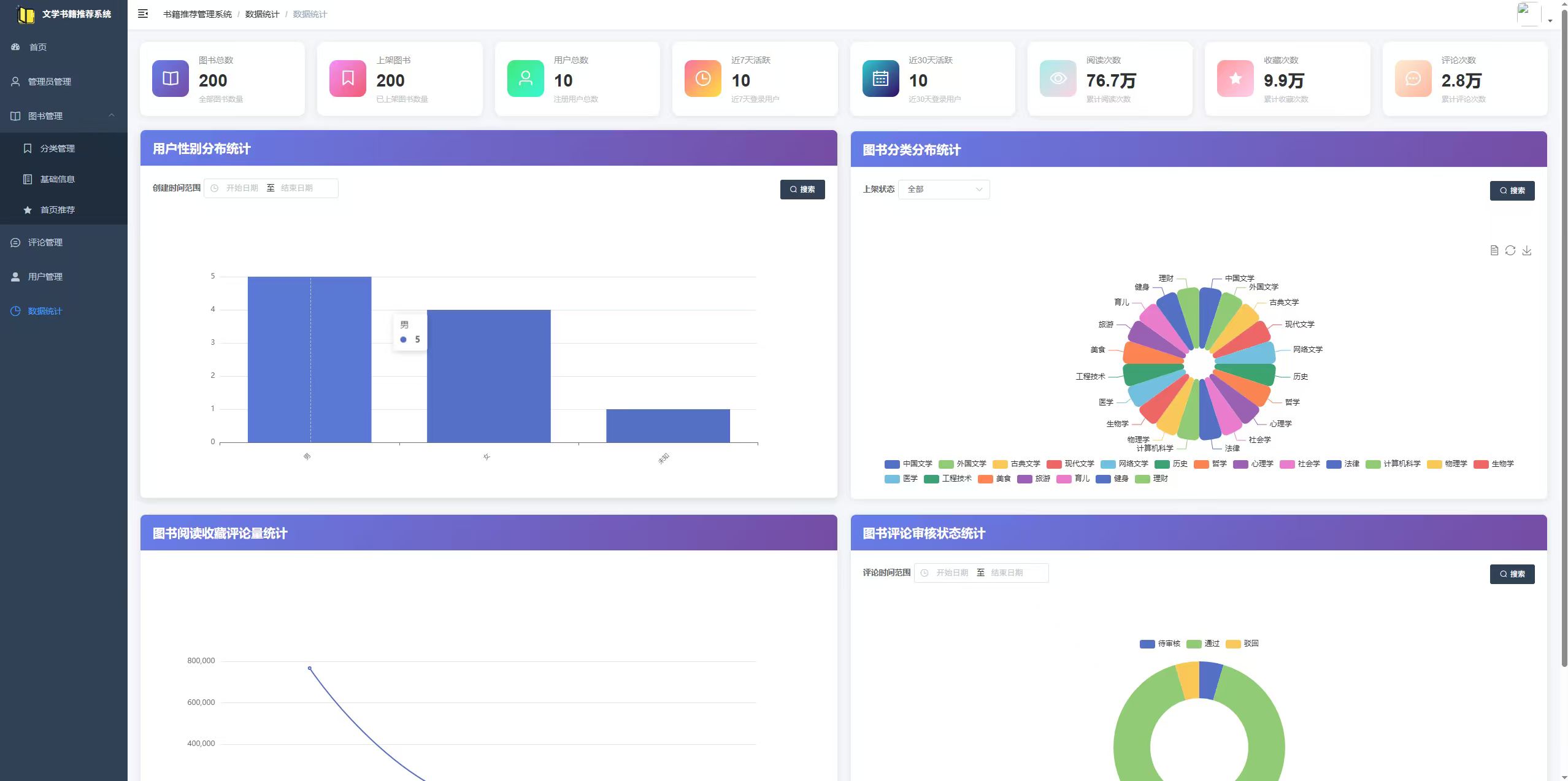Viewport: 1568px width, 781px height.
Task: Click the 76.7万 reading count value
Action: (x=1111, y=80)
